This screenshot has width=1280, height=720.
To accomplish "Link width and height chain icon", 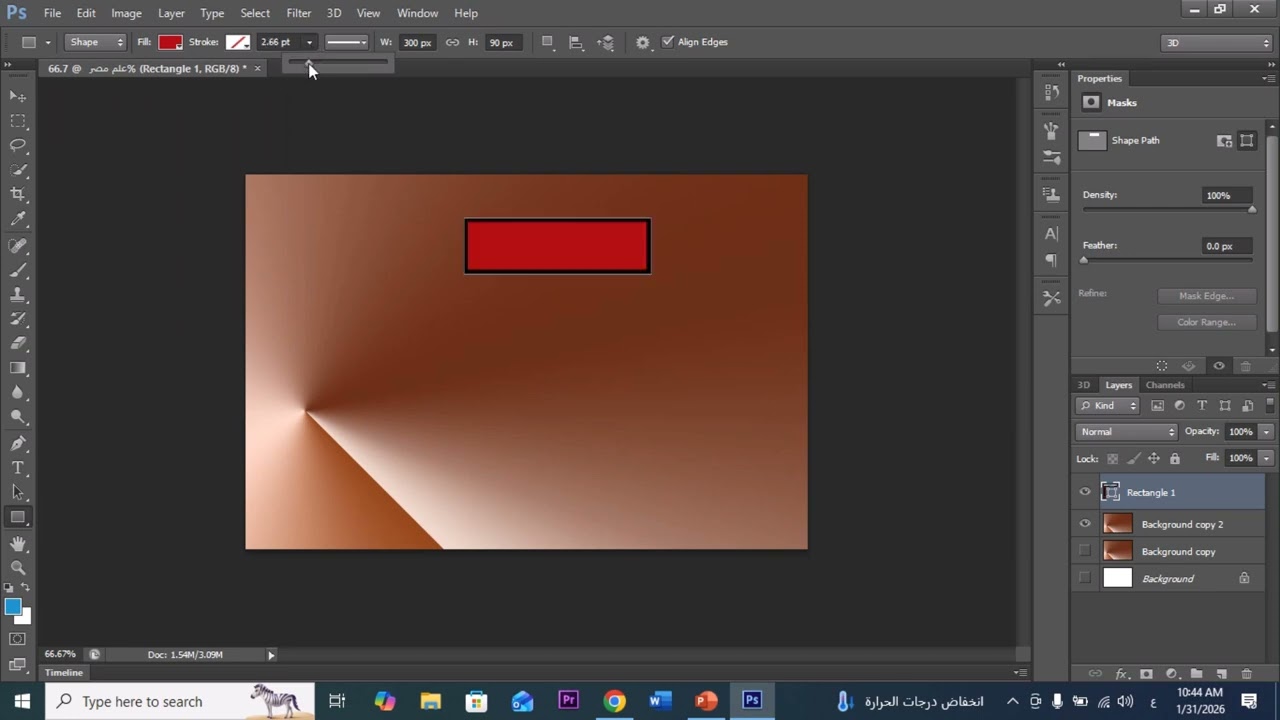I will coord(452,42).
